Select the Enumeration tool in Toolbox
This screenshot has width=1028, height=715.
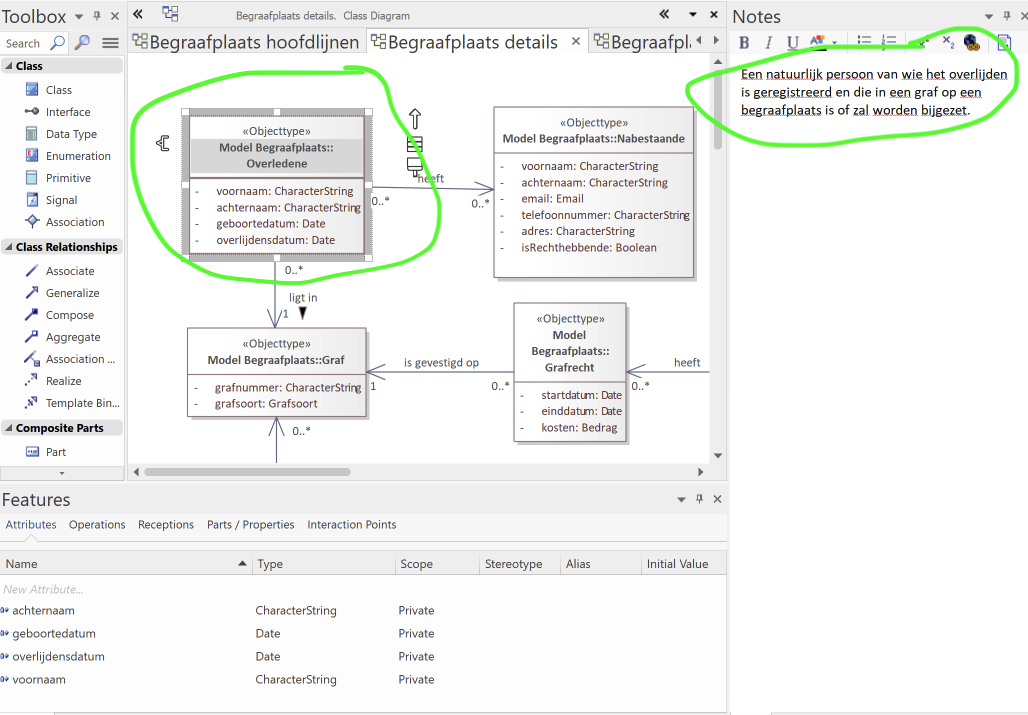(x=77, y=156)
